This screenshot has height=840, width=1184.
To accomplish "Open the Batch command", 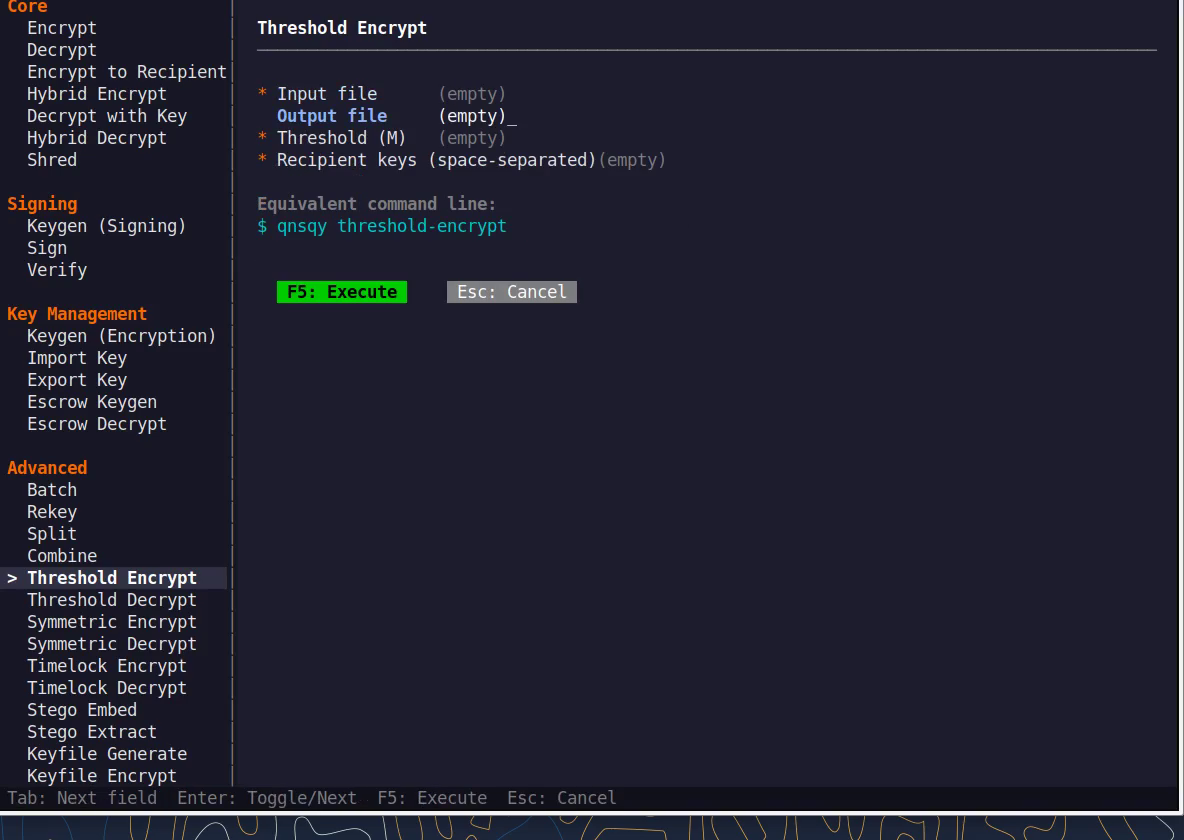I will point(52,489).
